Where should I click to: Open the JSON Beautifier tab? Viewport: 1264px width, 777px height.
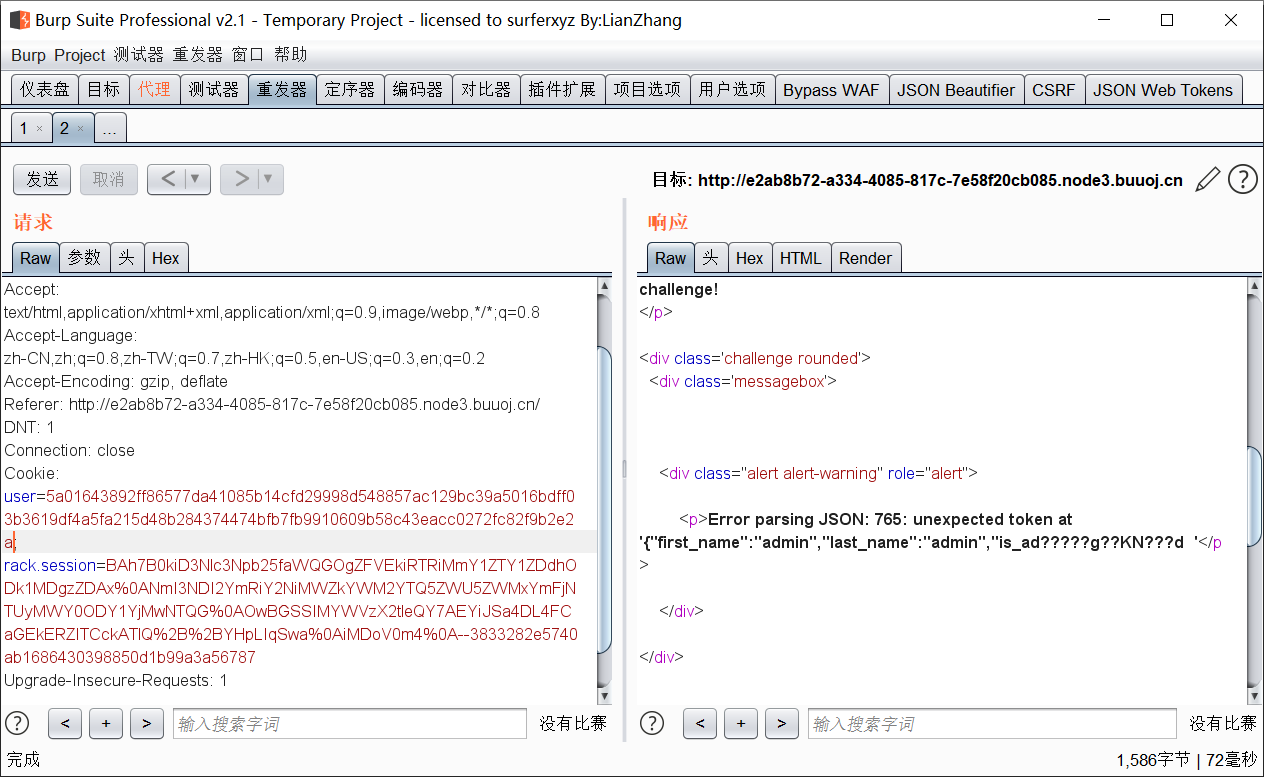[x=956, y=89]
